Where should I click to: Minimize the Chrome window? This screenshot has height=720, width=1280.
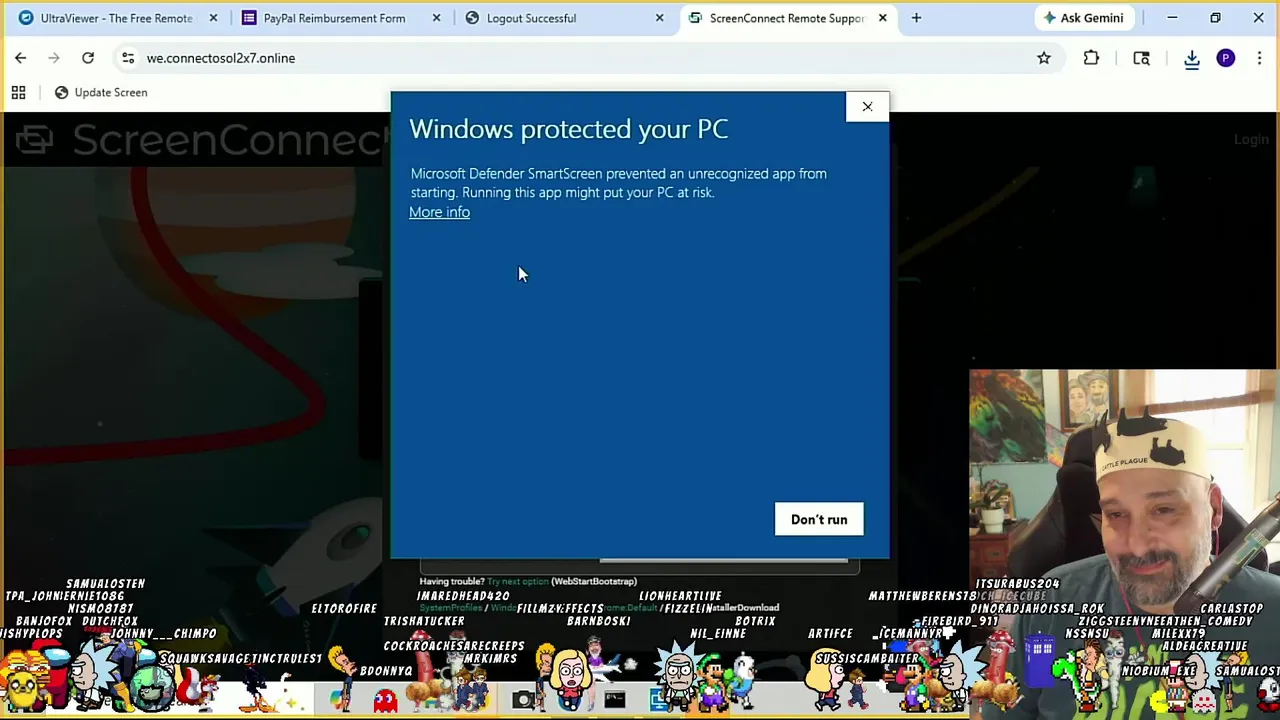(x=1172, y=18)
